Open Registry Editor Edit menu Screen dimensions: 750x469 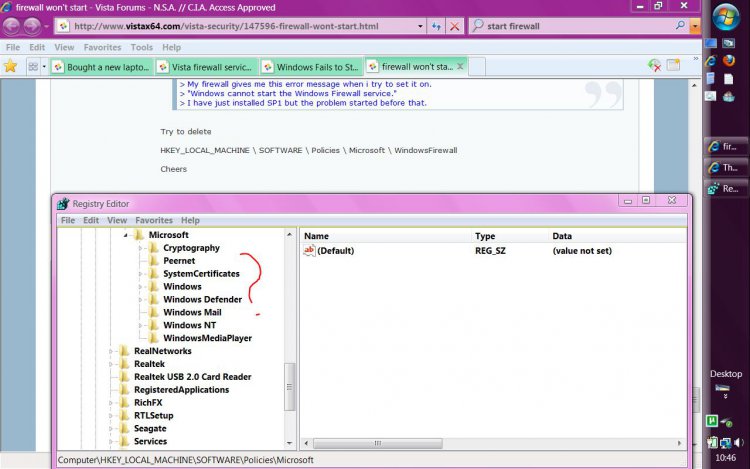tap(91, 220)
